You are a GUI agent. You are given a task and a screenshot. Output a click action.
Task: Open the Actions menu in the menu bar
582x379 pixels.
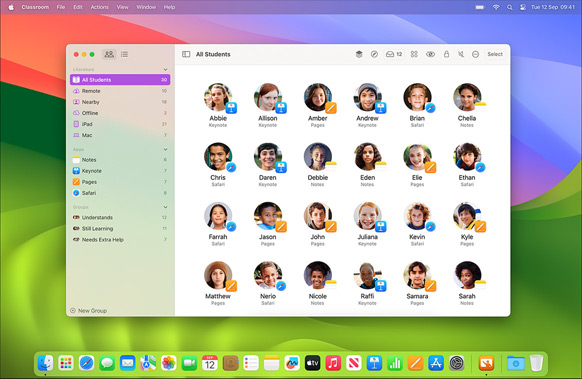(x=99, y=7)
